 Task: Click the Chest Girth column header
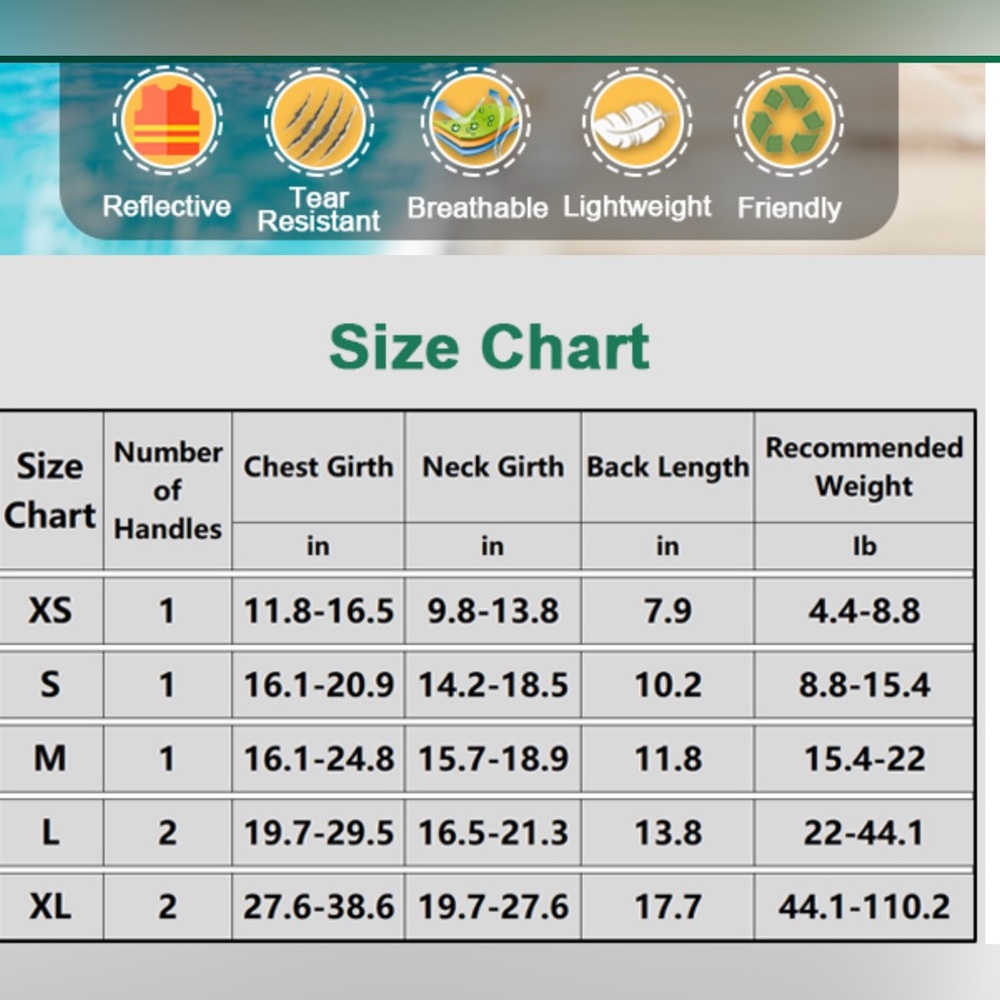click(318, 467)
